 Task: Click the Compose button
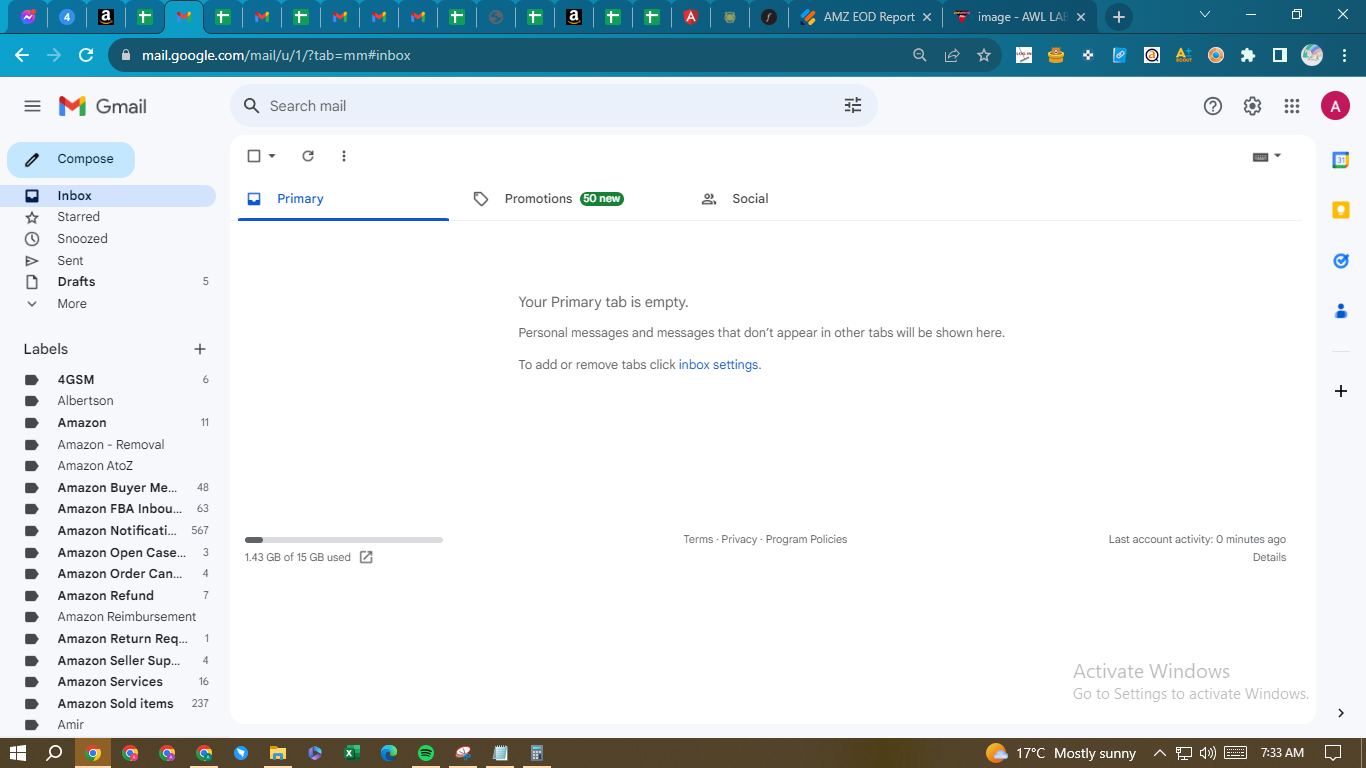[x=71, y=159]
